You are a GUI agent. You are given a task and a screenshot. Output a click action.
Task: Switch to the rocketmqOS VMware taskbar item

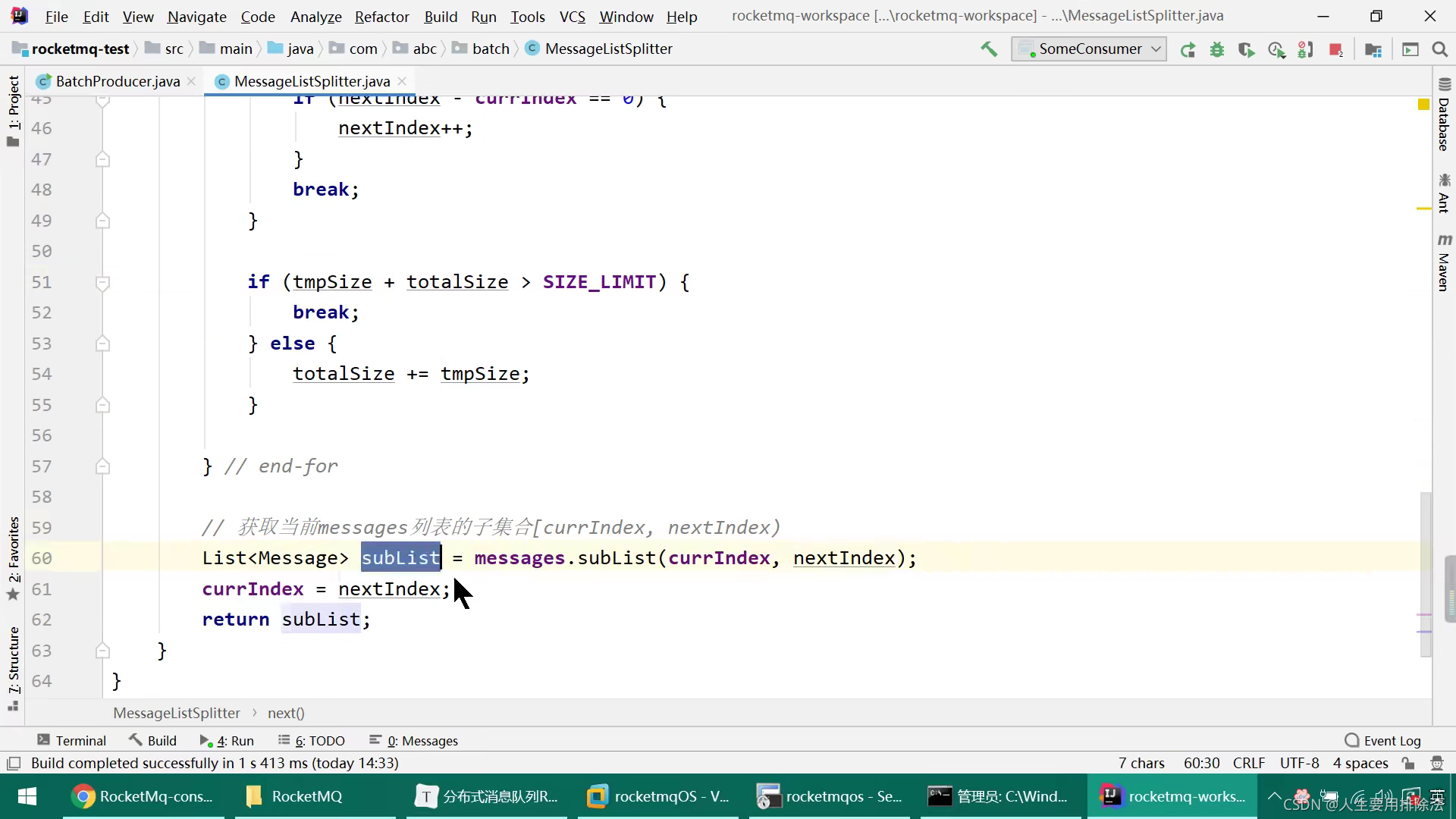point(658,796)
